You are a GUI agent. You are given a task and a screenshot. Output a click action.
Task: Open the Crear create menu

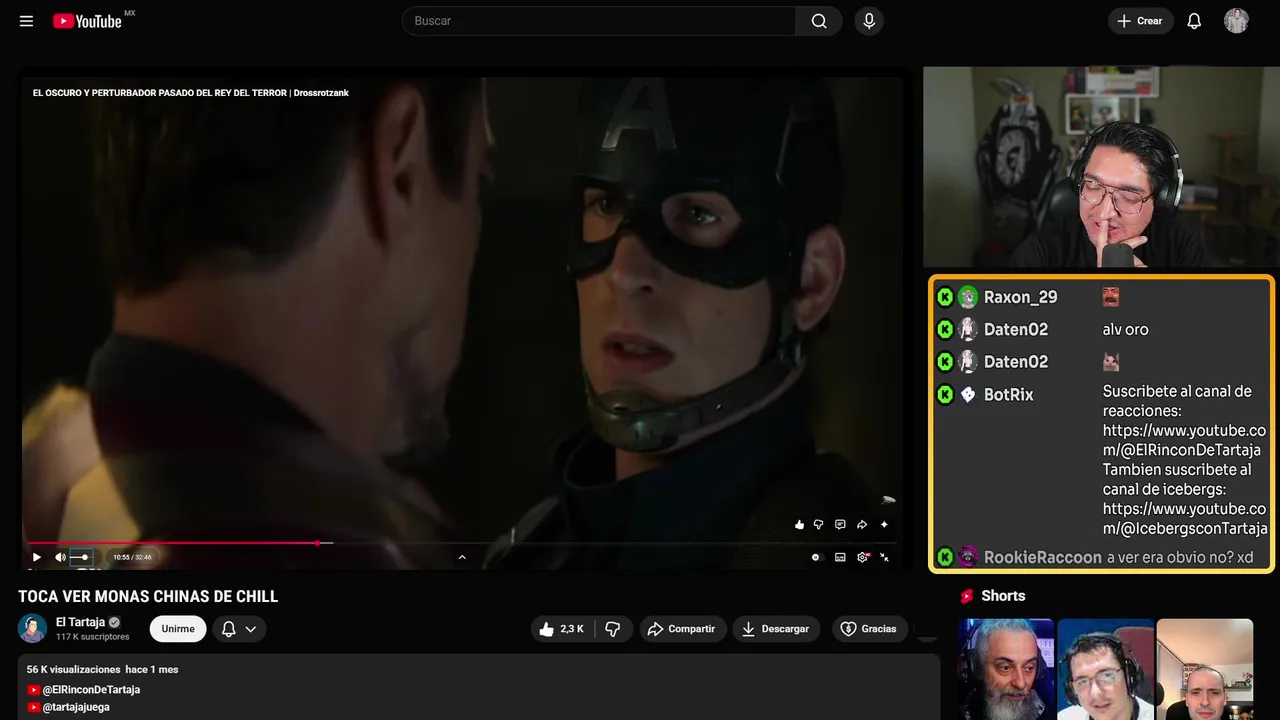1140,21
